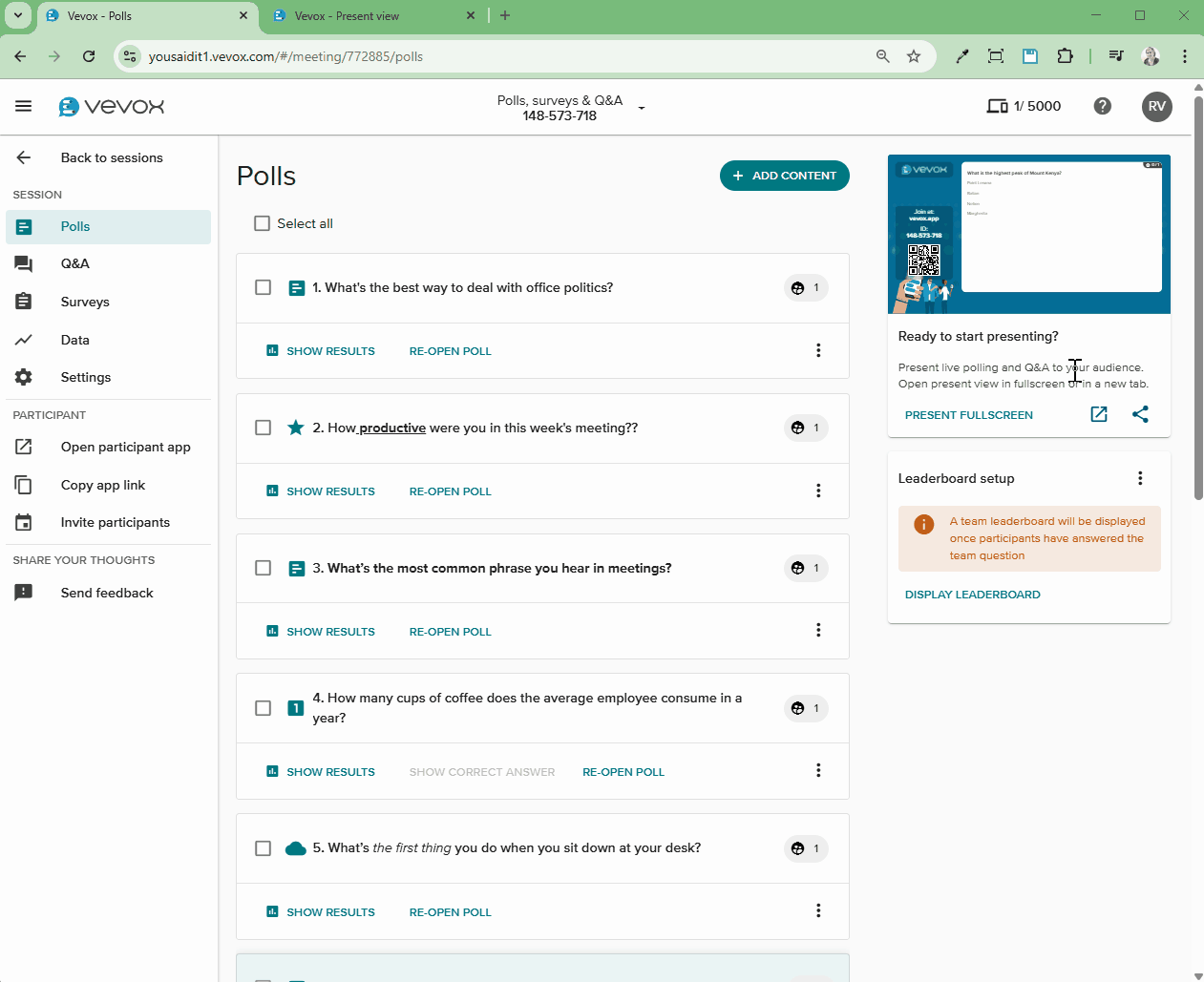The image size is (1204, 982).
Task: Click the participant count device icon
Action: 997,106
